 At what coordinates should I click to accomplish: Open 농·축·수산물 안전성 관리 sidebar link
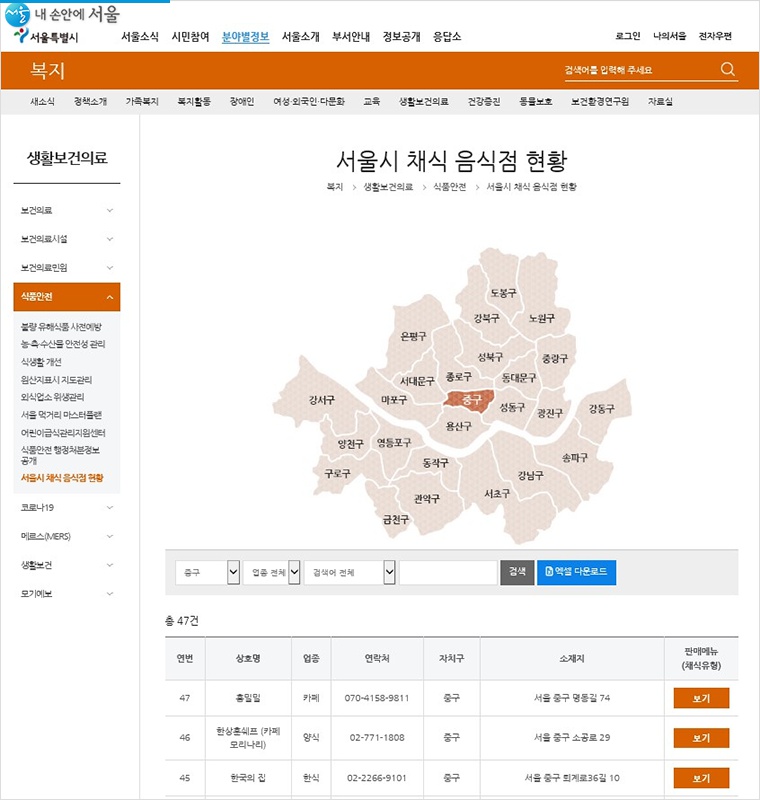tap(63, 344)
